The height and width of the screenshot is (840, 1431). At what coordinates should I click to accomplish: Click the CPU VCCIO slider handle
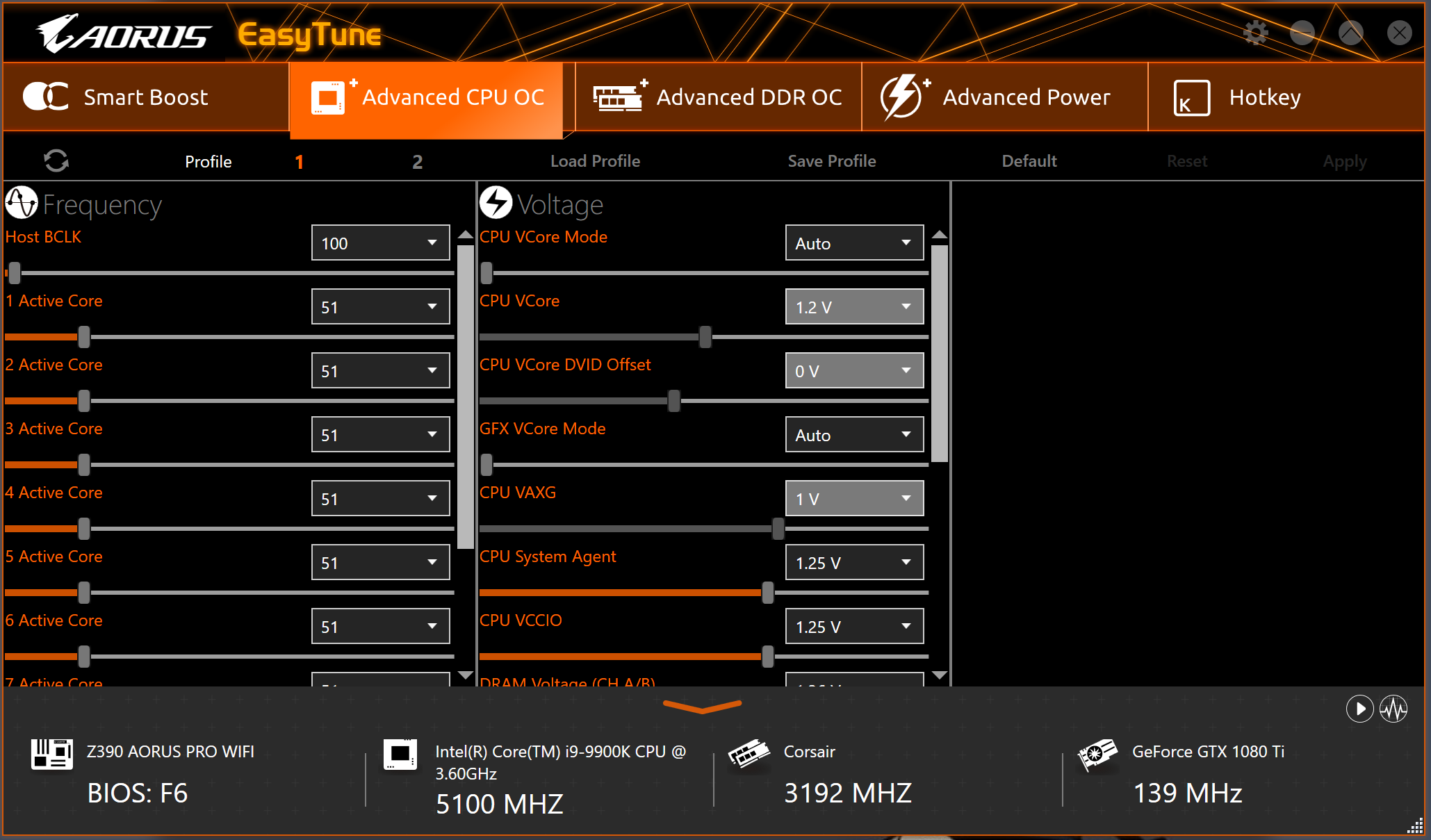click(x=768, y=657)
